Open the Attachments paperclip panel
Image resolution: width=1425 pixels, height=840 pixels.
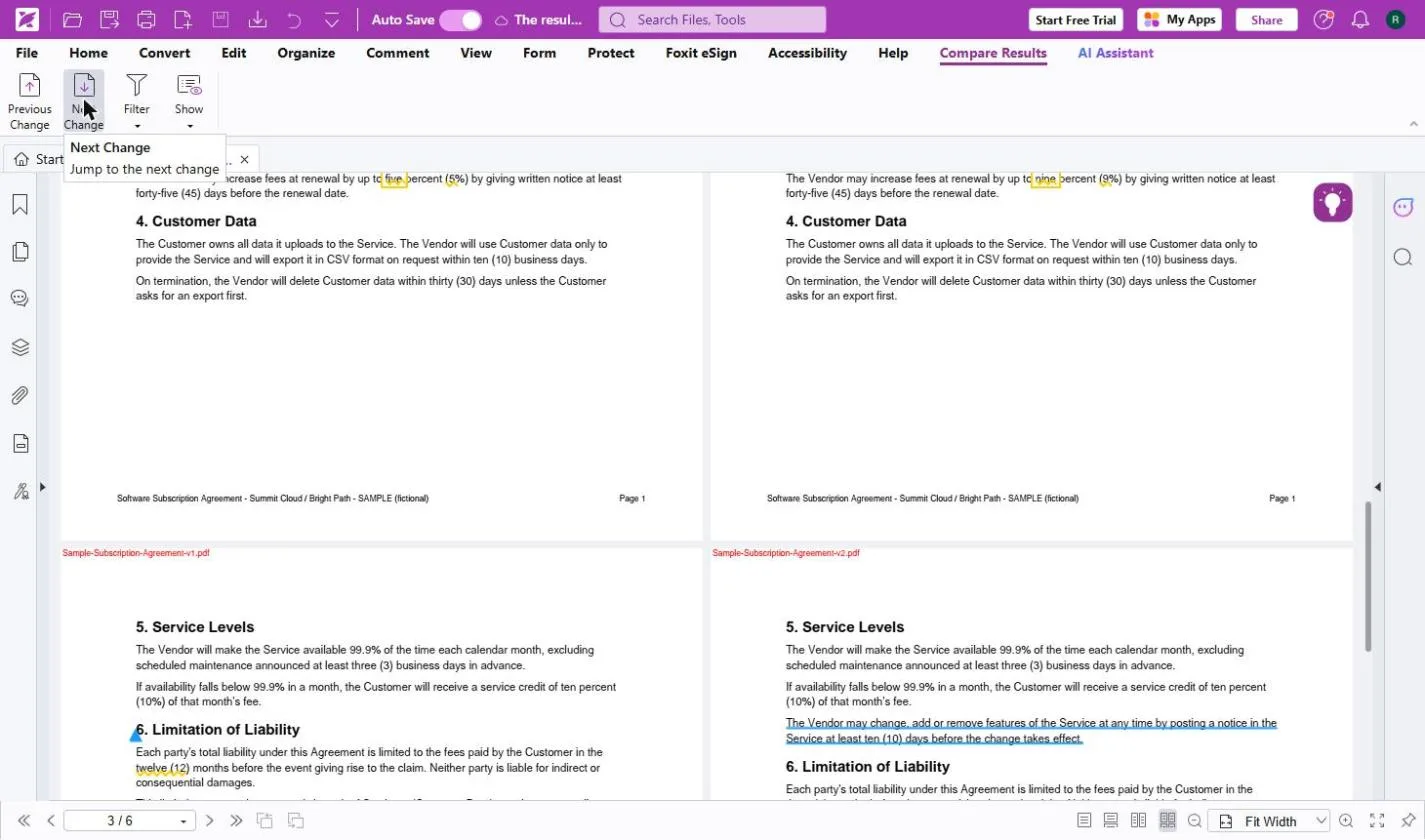click(x=20, y=395)
